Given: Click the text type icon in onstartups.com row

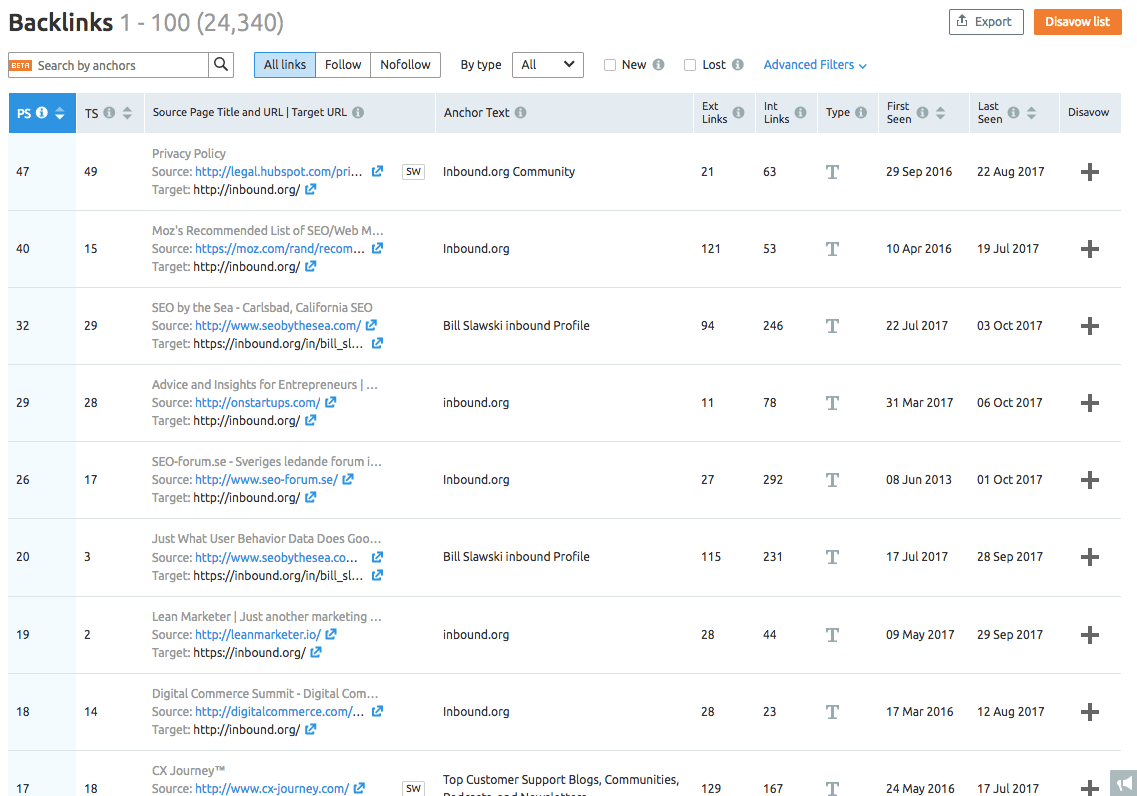Looking at the screenshot, I should click(x=832, y=403).
